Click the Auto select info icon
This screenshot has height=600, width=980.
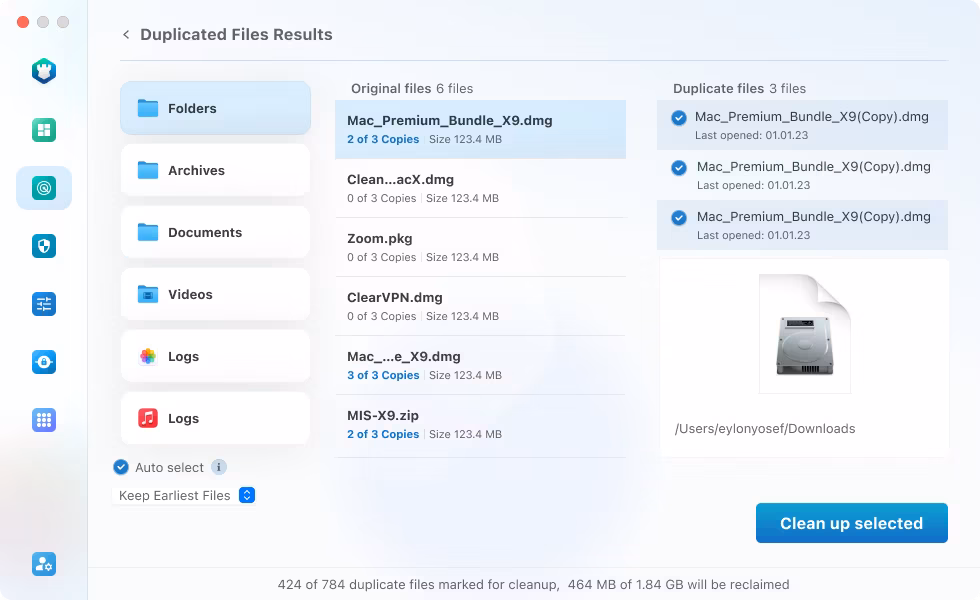(x=219, y=467)
